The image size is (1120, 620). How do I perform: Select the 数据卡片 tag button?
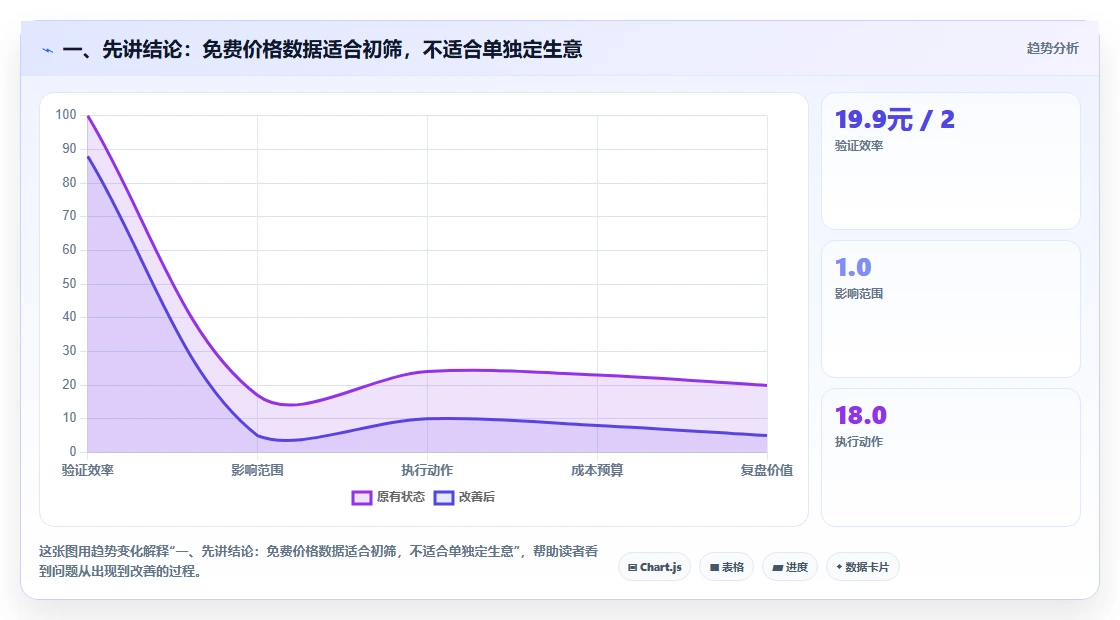pyautogui.click(x=863, y=567)
